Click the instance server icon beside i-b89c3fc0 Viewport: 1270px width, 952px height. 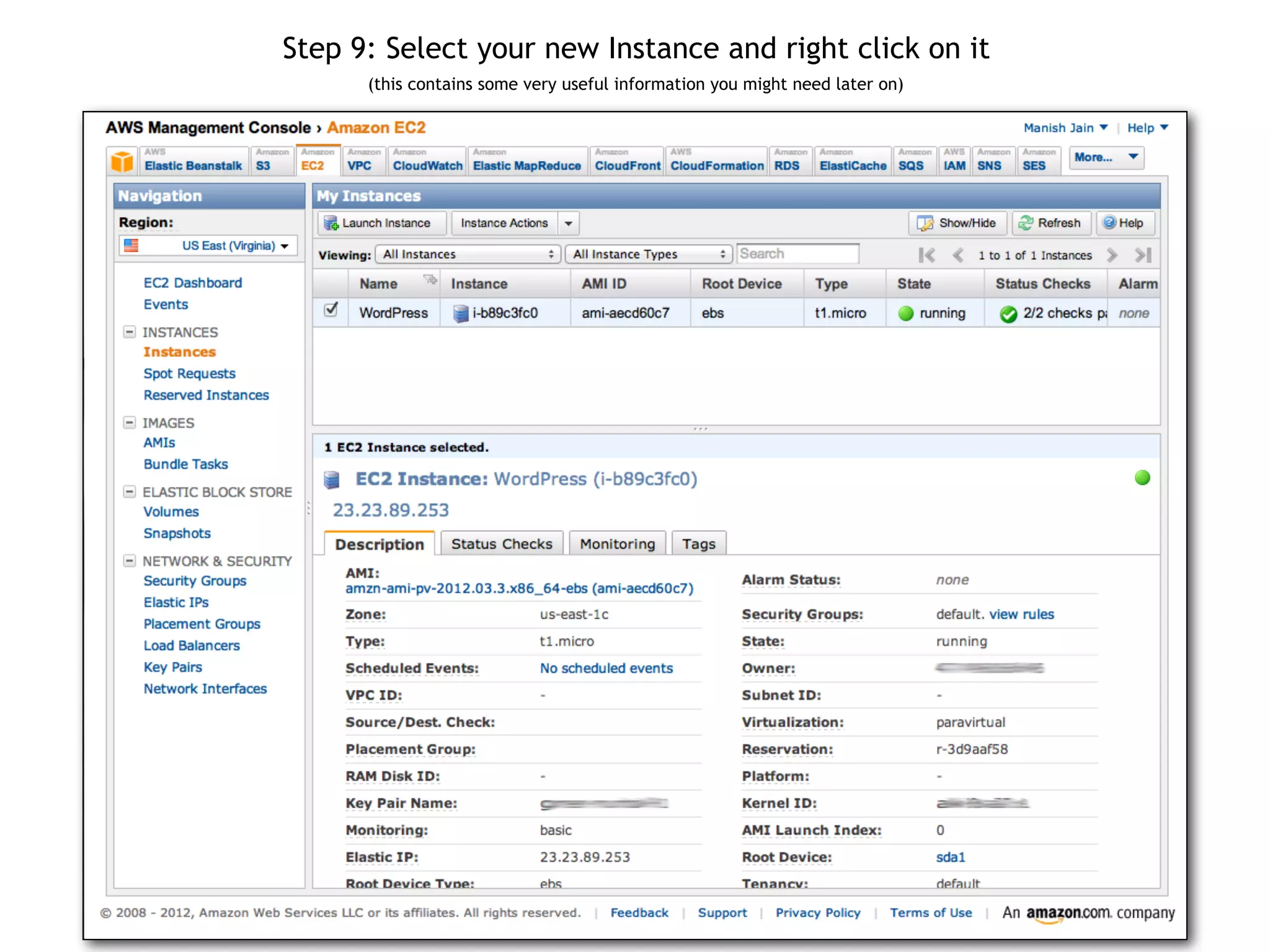[x=461, y=314]
